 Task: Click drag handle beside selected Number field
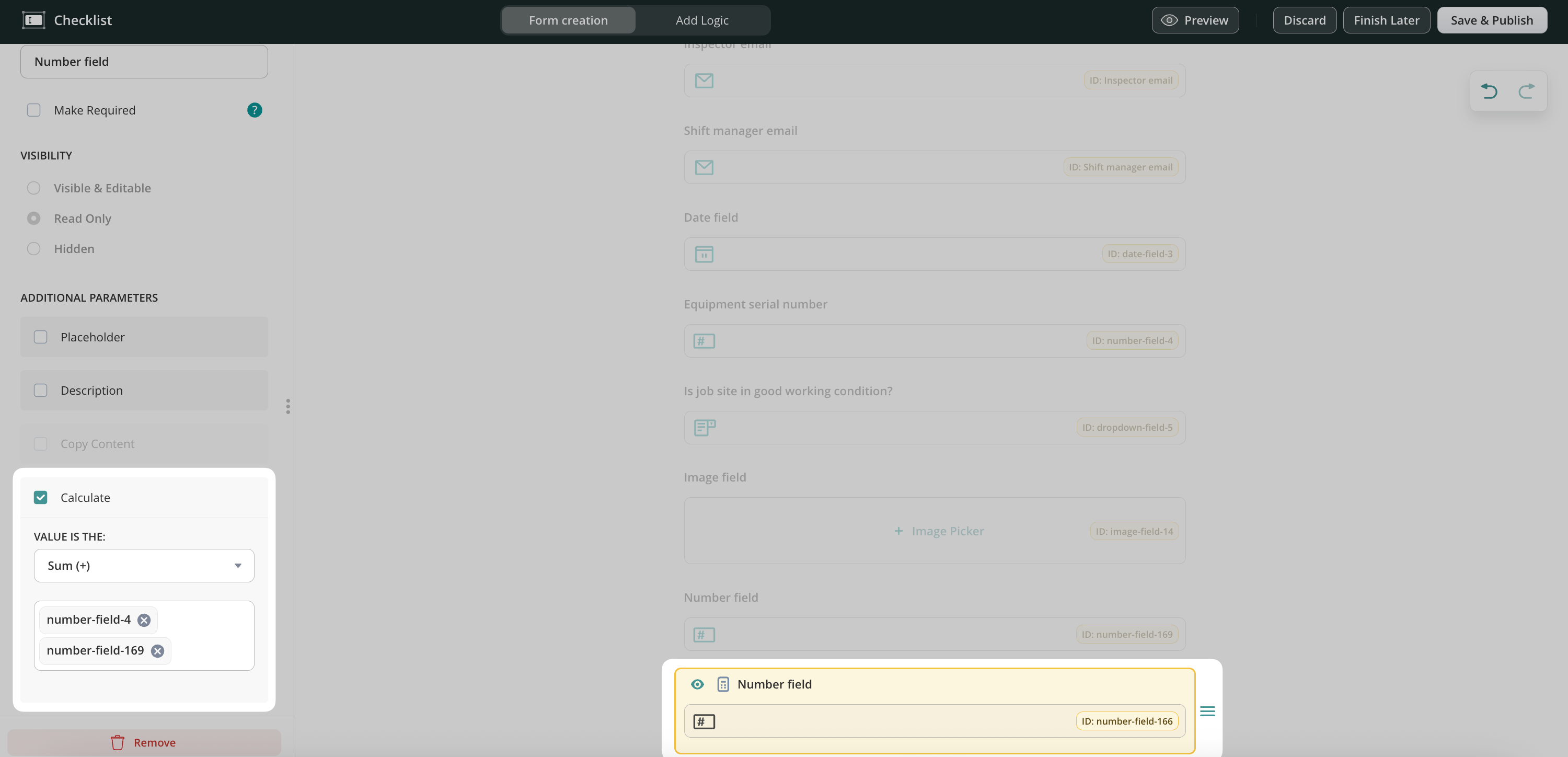coord(1208,712)
